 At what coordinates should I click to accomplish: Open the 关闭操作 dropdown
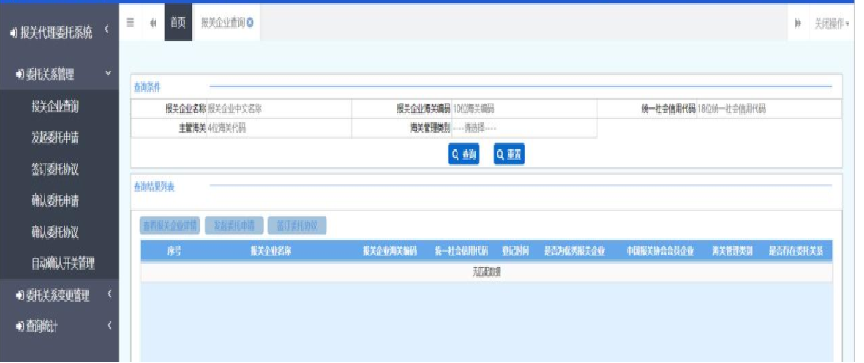(831, 23)
